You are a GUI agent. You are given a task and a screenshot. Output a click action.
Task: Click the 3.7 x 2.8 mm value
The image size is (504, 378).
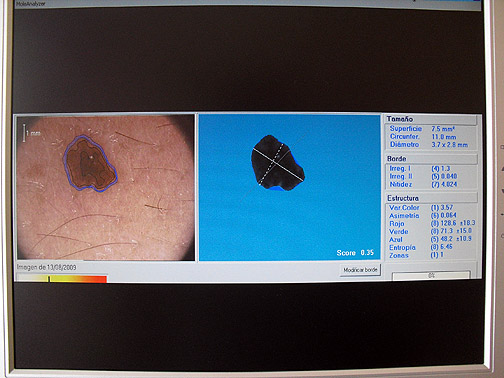(450, 145)
